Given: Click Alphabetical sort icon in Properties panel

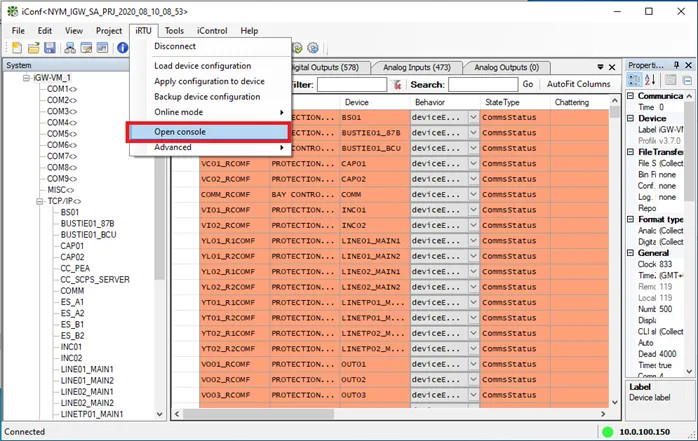Looking at the screenshot, I should [x=650, y=80].
